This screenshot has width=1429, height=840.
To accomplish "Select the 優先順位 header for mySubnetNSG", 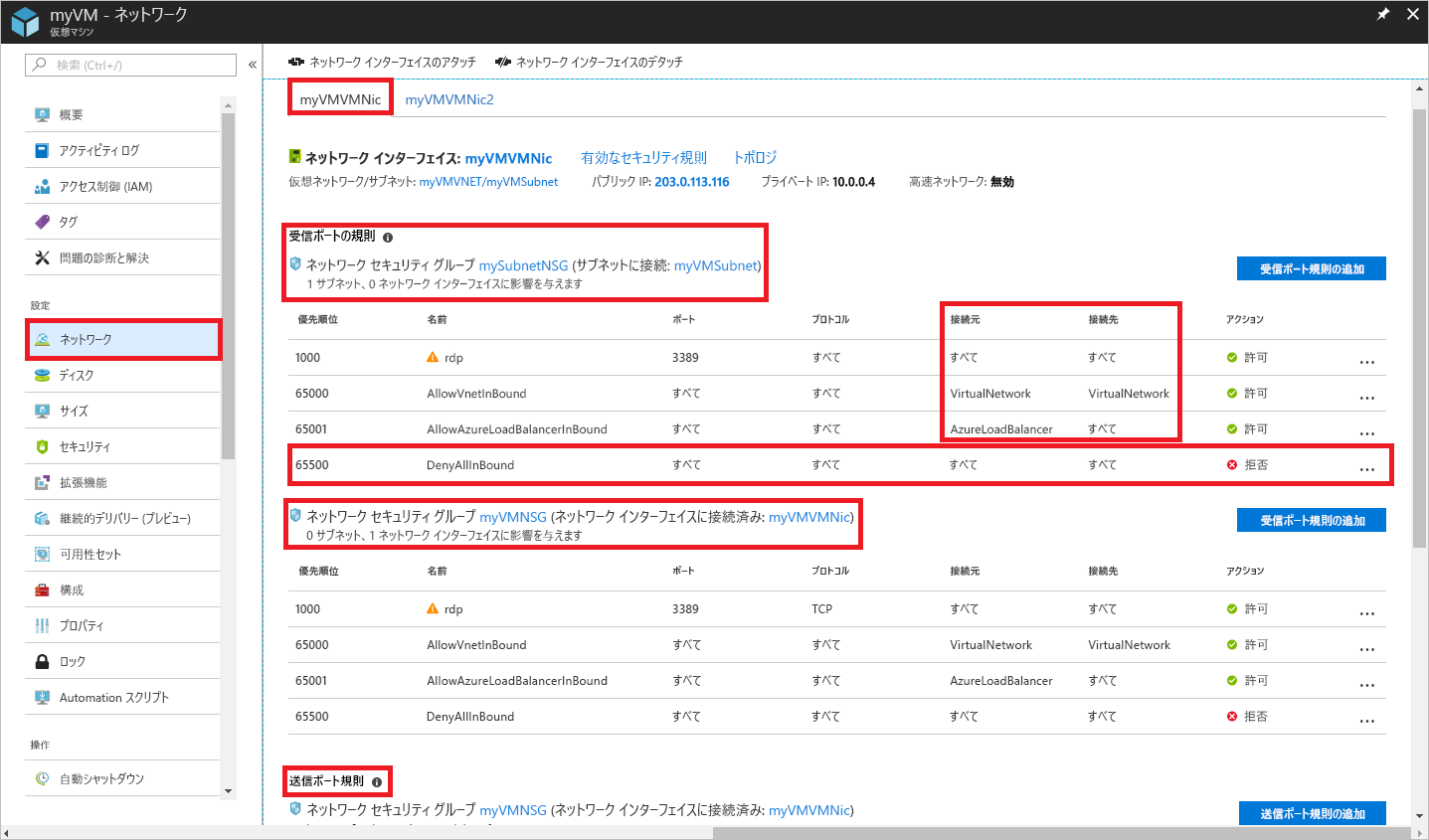I will (x=317, y=319).
